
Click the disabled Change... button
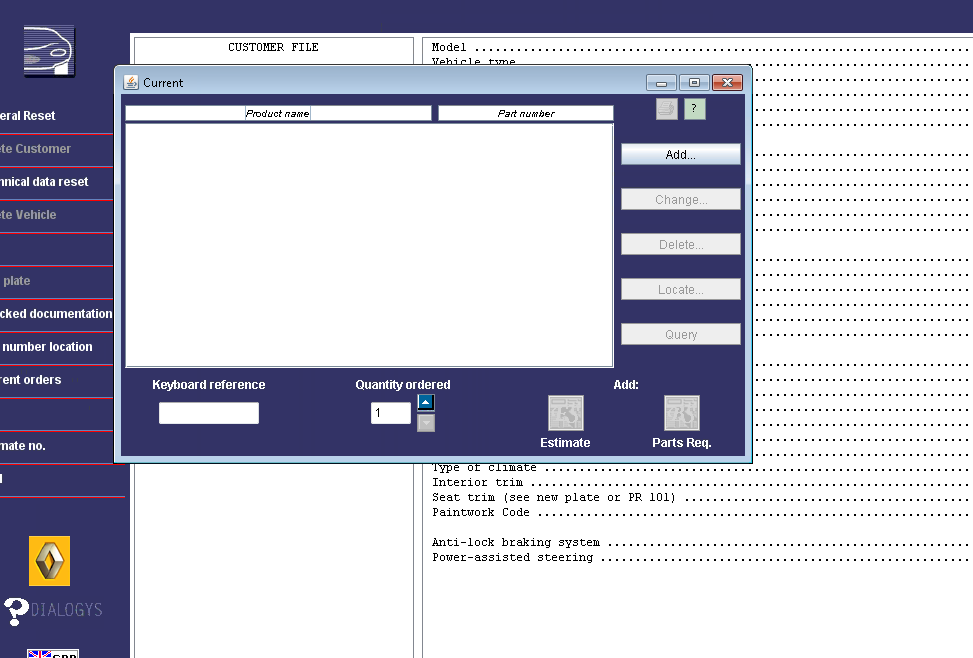[x=681, y=199]
